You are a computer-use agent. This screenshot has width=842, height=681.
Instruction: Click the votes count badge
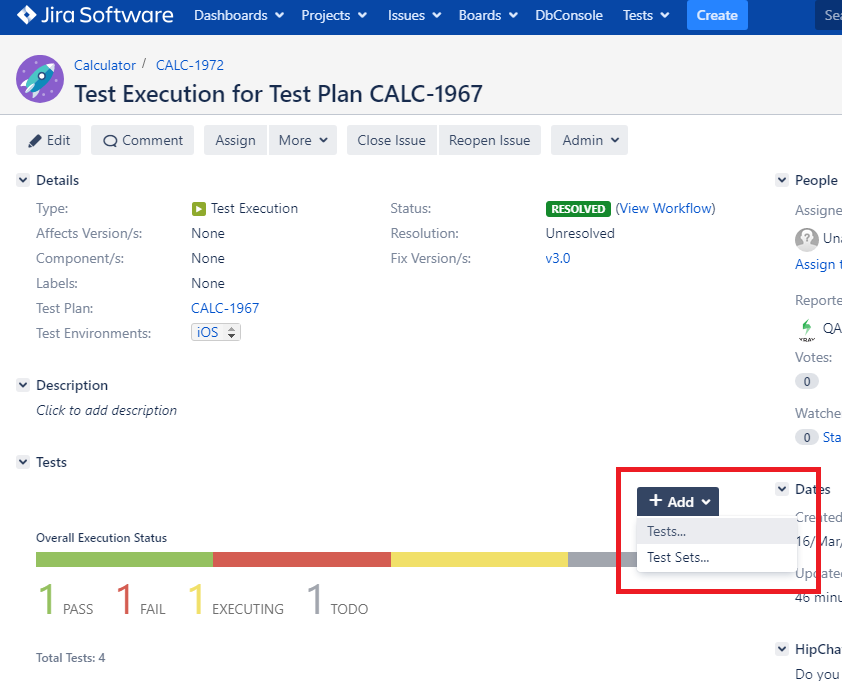coord(807,381)
